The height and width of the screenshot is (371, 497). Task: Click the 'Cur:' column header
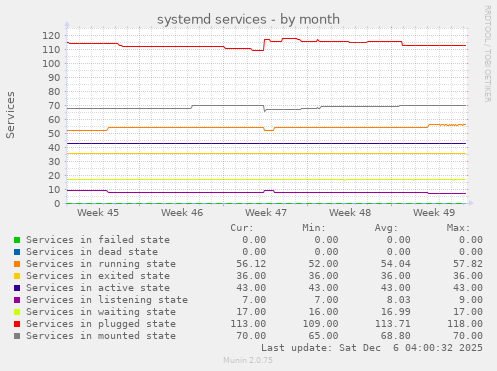242,228
